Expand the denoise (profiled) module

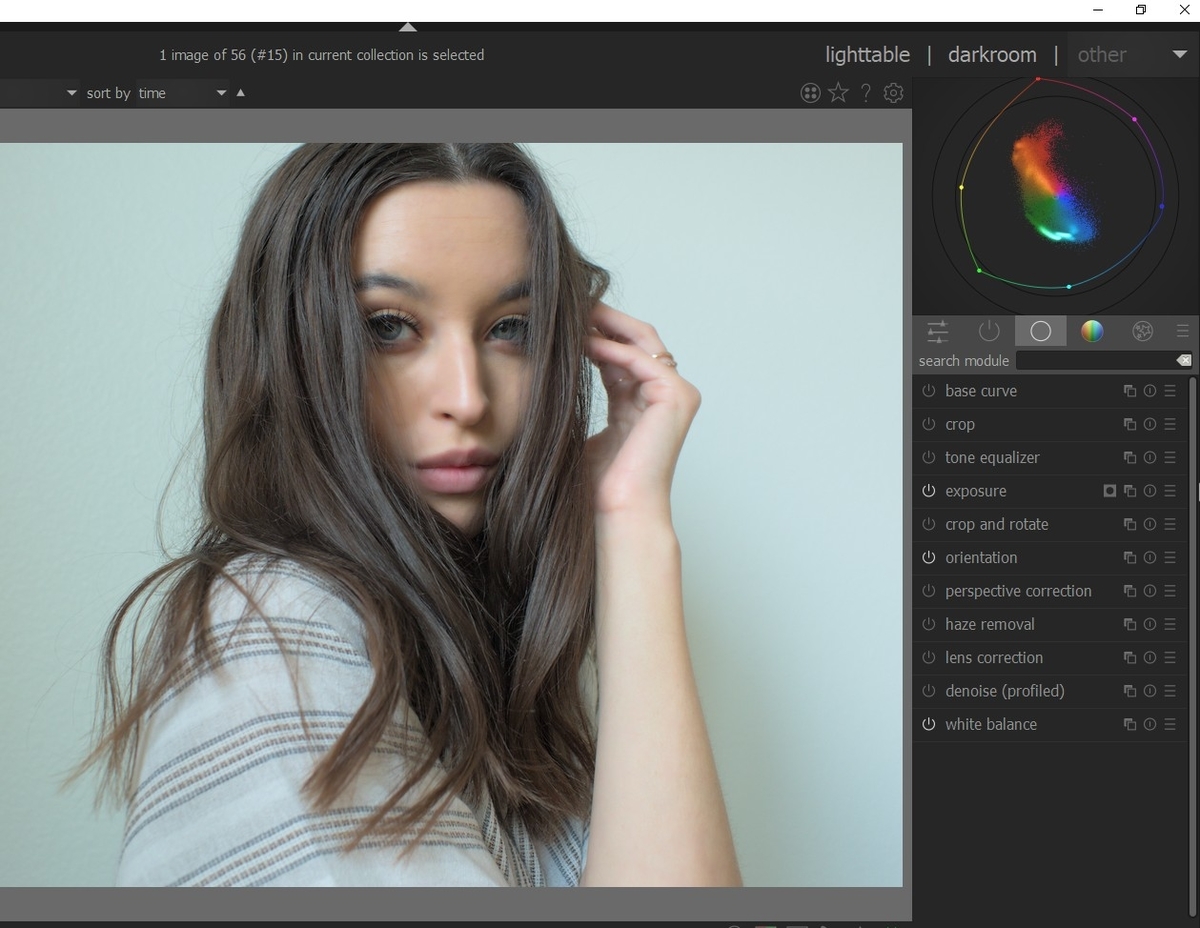[x=1005, y=691]
